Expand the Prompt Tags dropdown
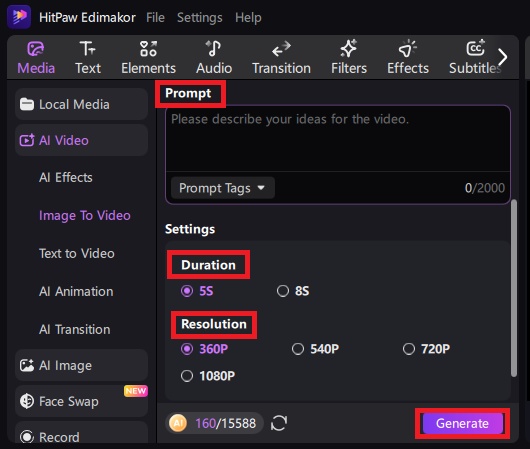The width and height of the screenshot is (530, 449). click(222, 188)
